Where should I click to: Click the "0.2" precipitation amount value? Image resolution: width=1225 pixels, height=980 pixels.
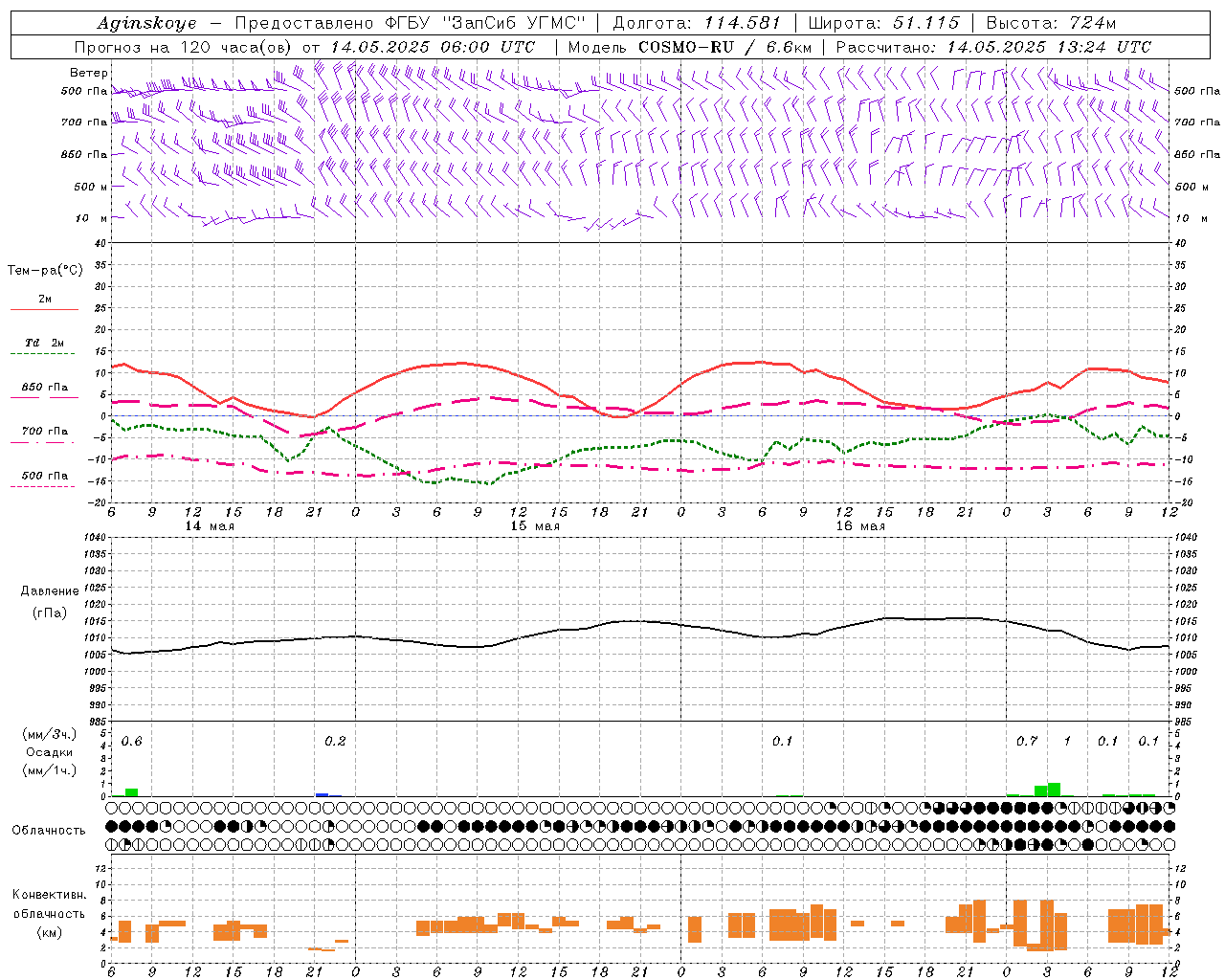coord(335,742)
